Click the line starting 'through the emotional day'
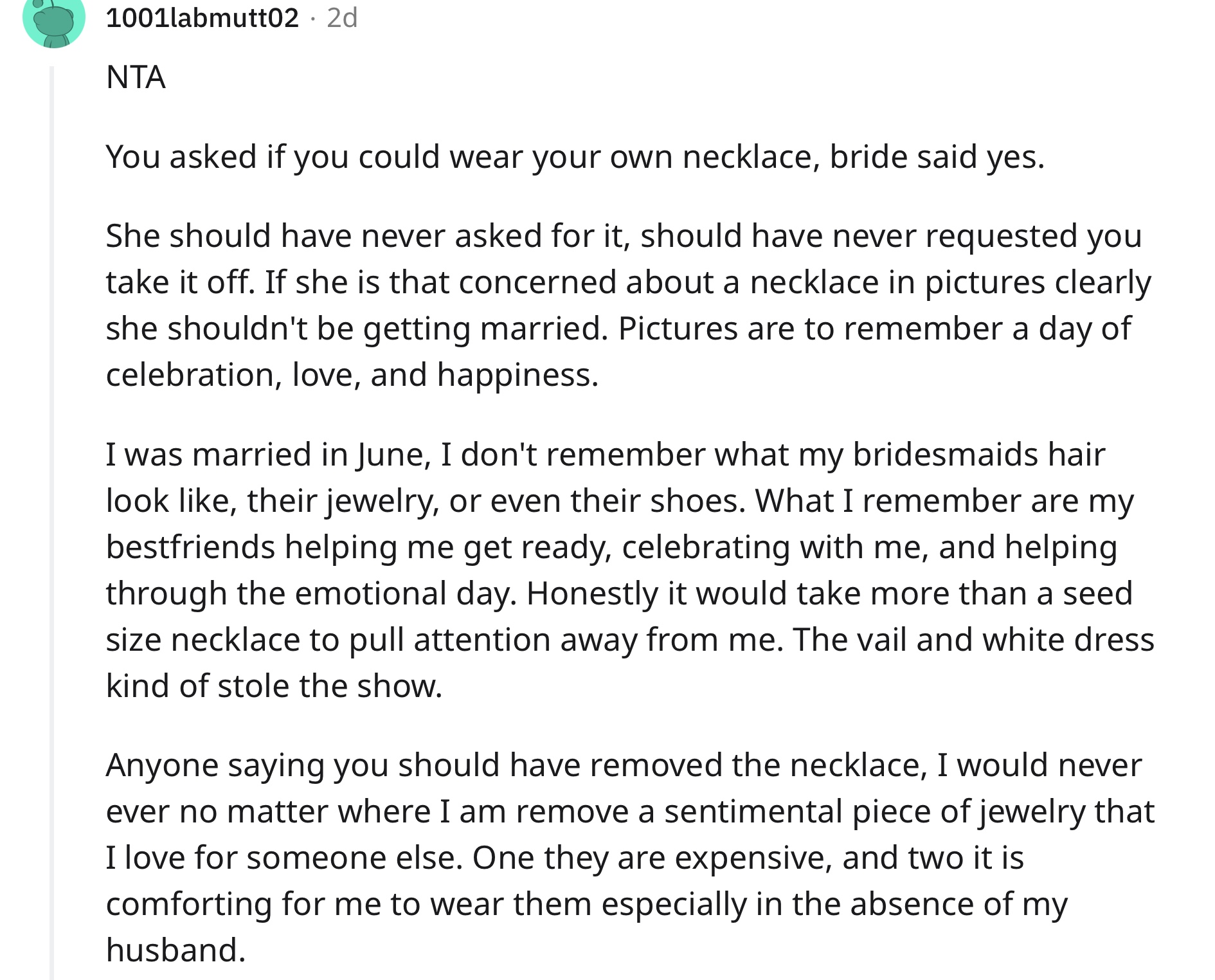 pyautogui.click(x=619, y=594)
